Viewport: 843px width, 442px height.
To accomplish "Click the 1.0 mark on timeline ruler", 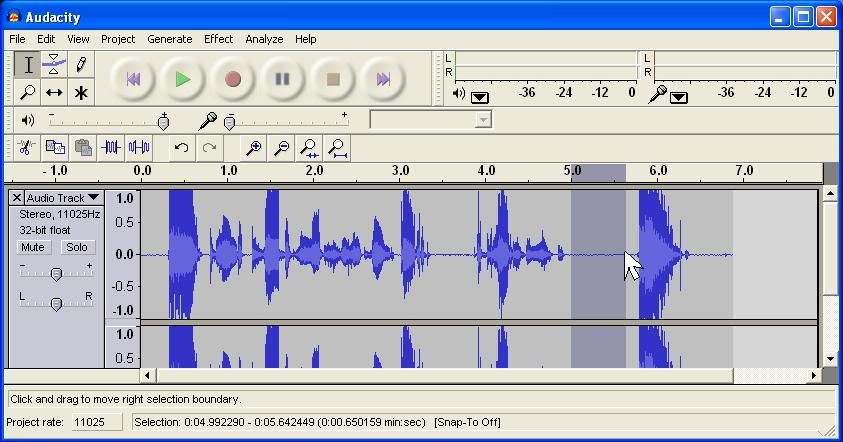I will (228, 171).
